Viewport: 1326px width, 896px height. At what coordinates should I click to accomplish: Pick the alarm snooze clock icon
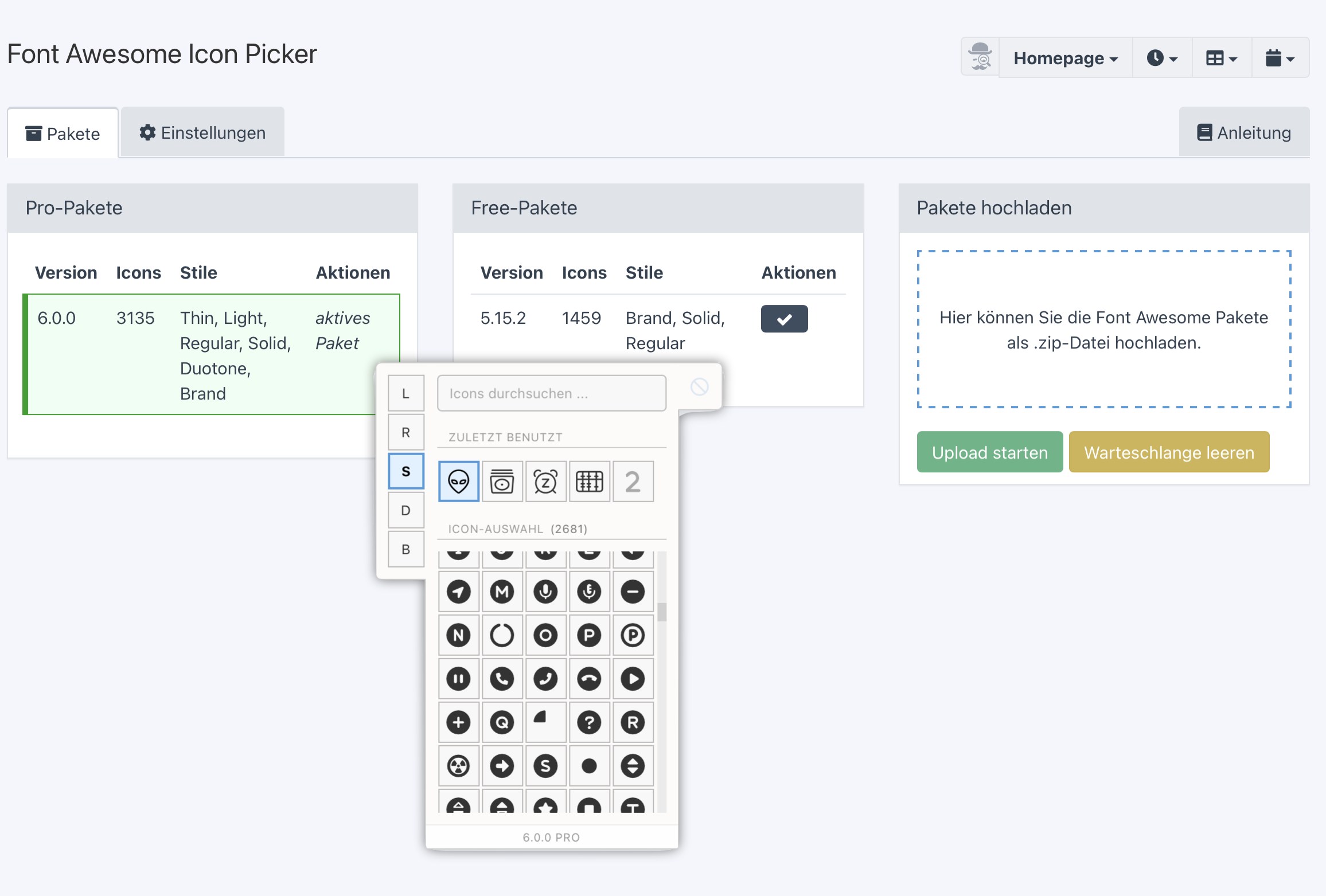545,482
